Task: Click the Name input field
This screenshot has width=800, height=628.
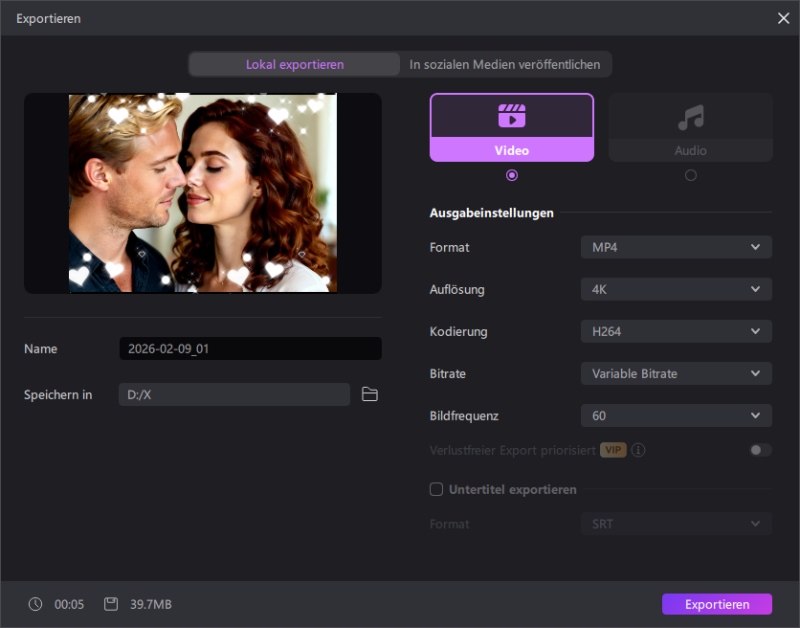Action: point(250,349)
